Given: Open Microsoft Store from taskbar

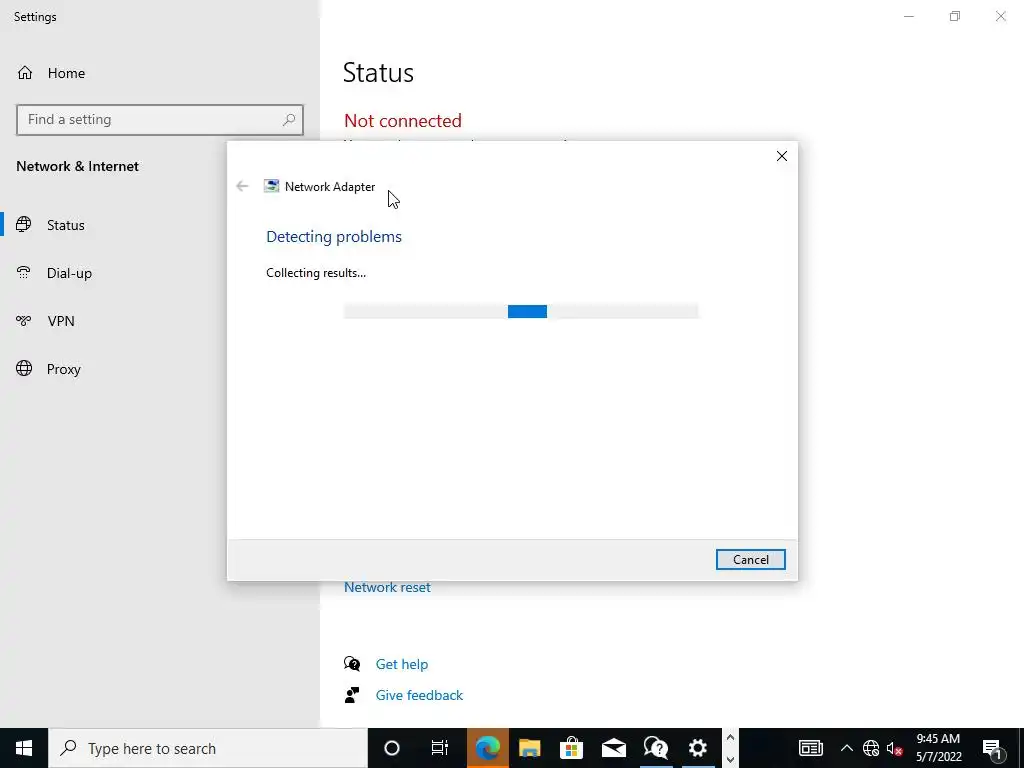Looking at the screenshot, I should (x=571, y=748).
